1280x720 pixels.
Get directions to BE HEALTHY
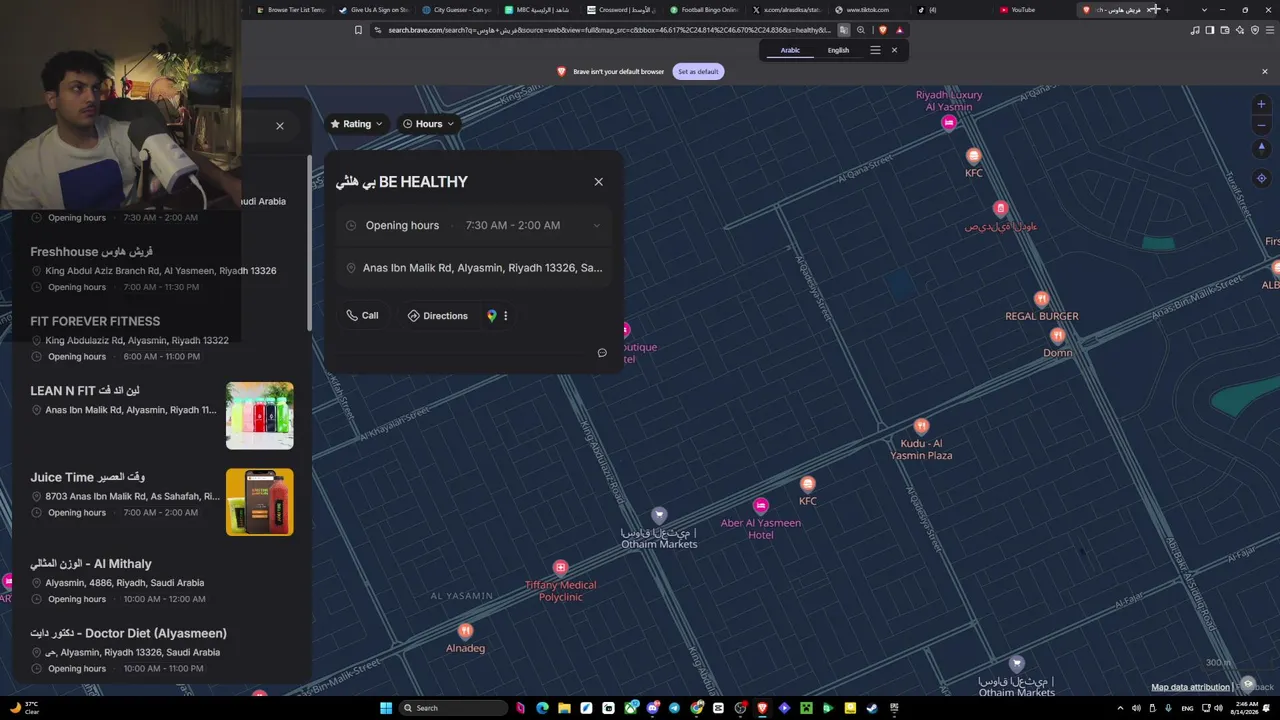pyautogui.click(x=437, y=315)
